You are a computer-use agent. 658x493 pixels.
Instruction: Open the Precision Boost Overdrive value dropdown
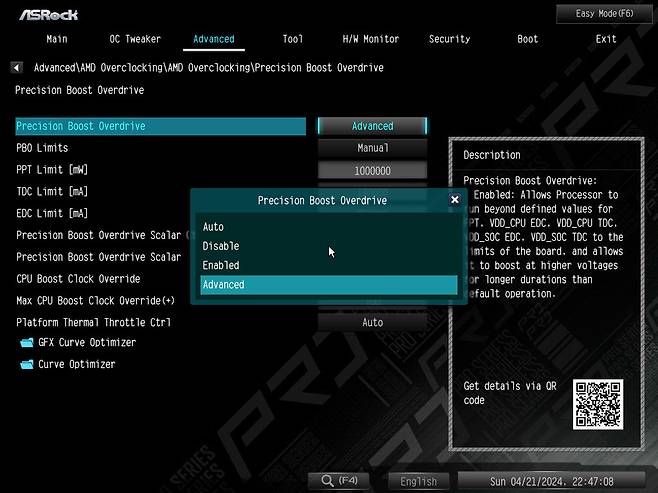(372, 127)
